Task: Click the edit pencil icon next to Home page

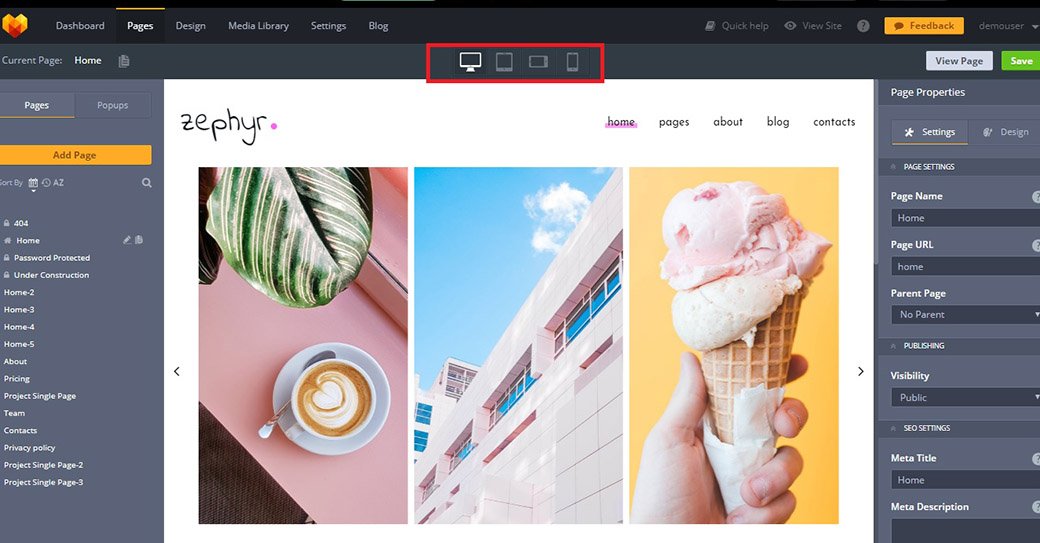Action: [x=127, y=240]
